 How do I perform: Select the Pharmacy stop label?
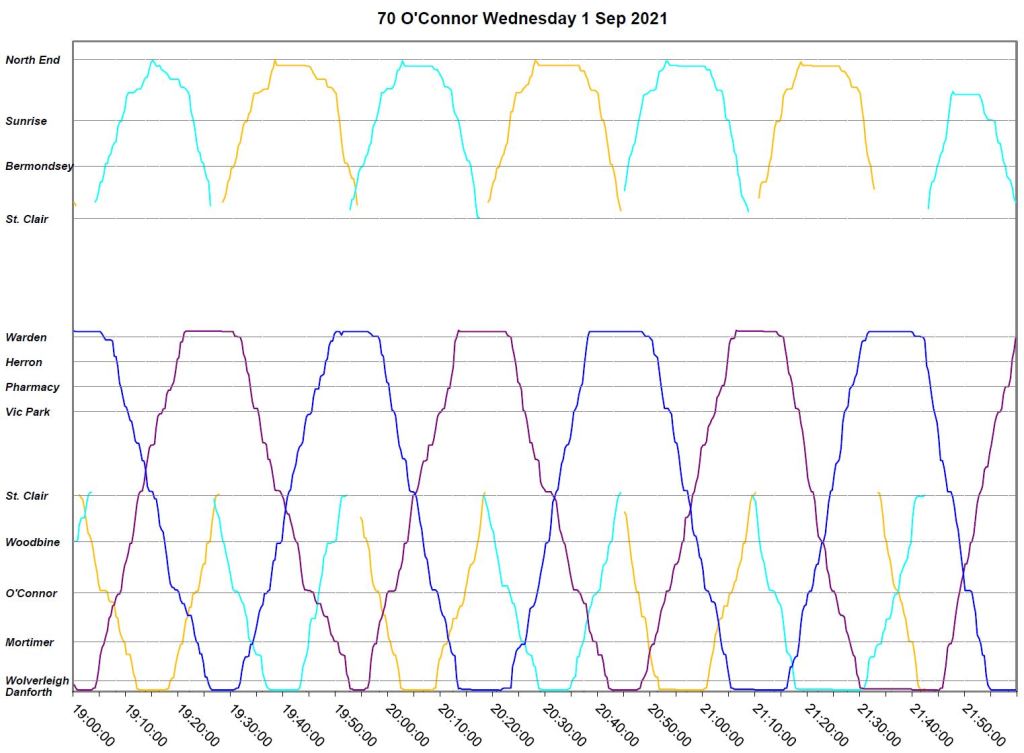click(x=32, y=387)
